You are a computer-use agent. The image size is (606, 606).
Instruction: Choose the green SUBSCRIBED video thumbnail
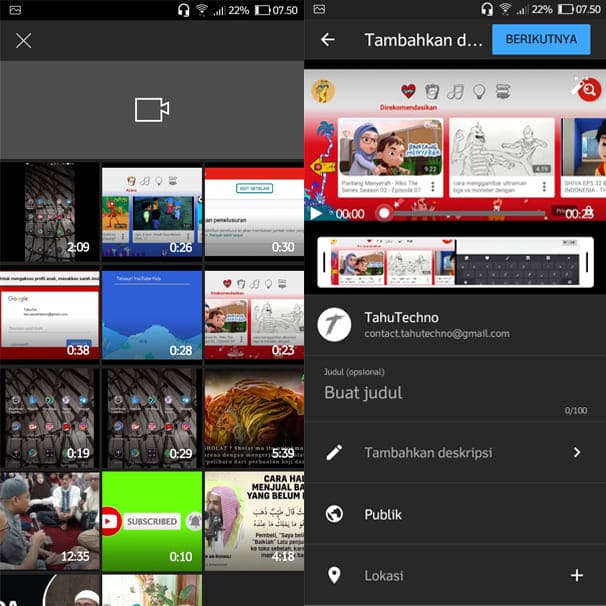coord(152,520)
